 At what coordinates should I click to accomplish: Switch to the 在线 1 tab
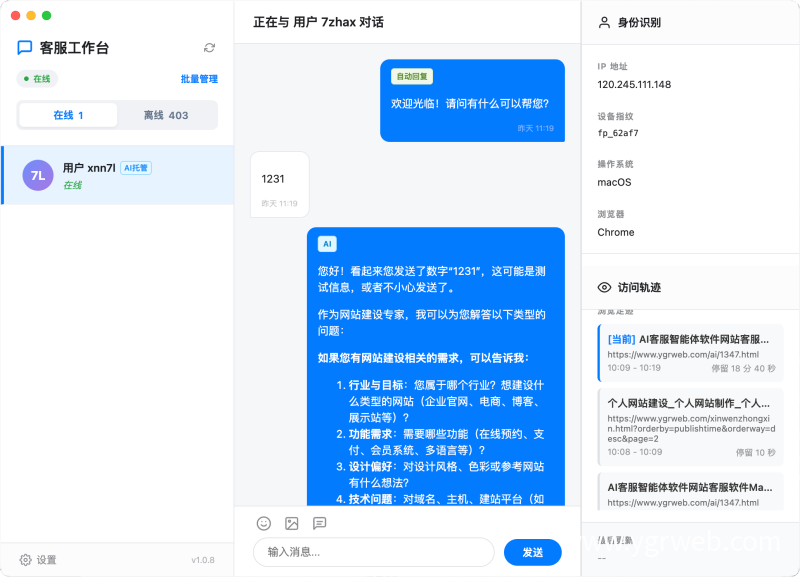click(x=68, y=115)
